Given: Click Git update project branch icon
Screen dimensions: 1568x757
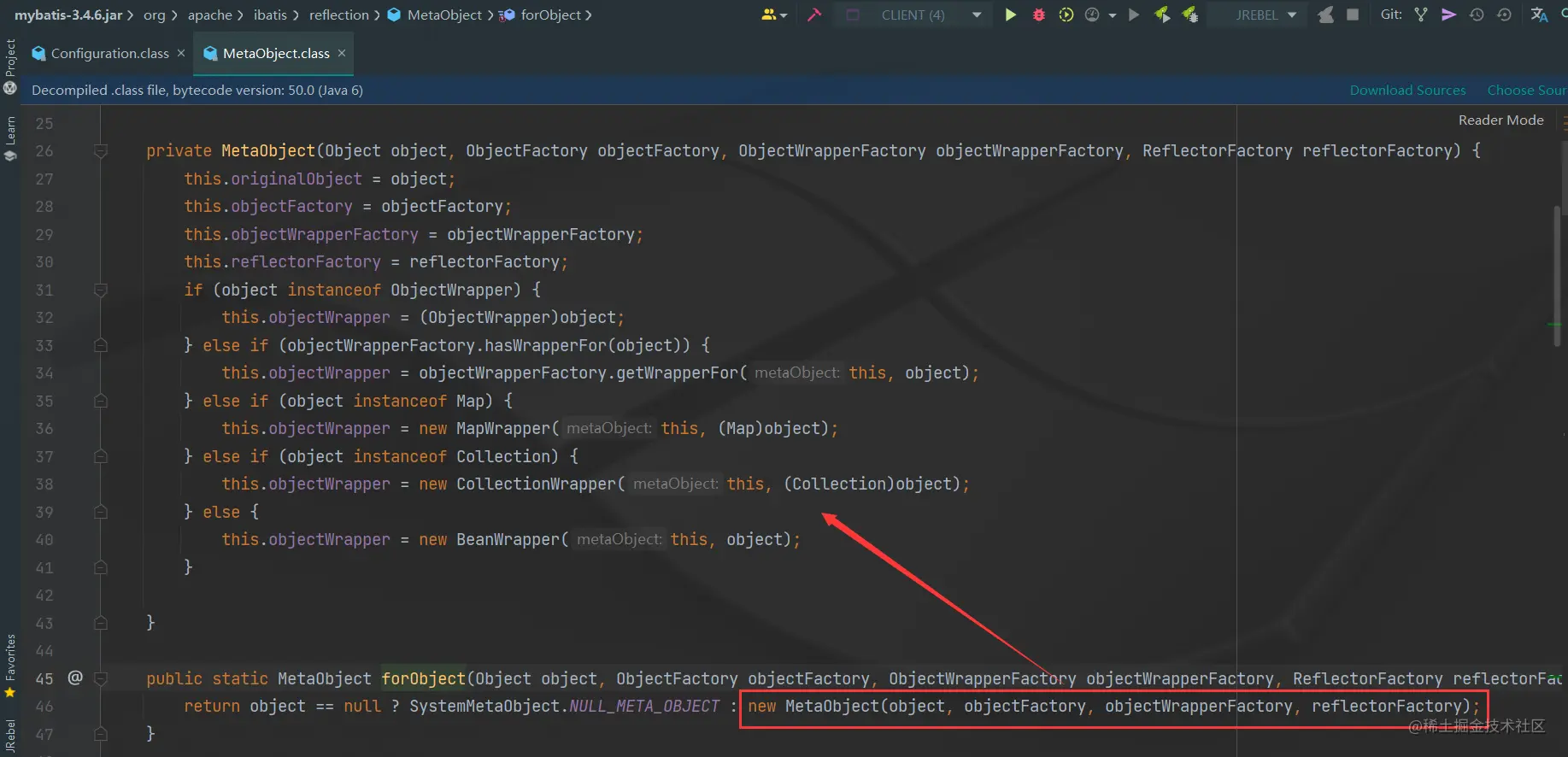Looking at the screenshot, I should pos(1421,15).
